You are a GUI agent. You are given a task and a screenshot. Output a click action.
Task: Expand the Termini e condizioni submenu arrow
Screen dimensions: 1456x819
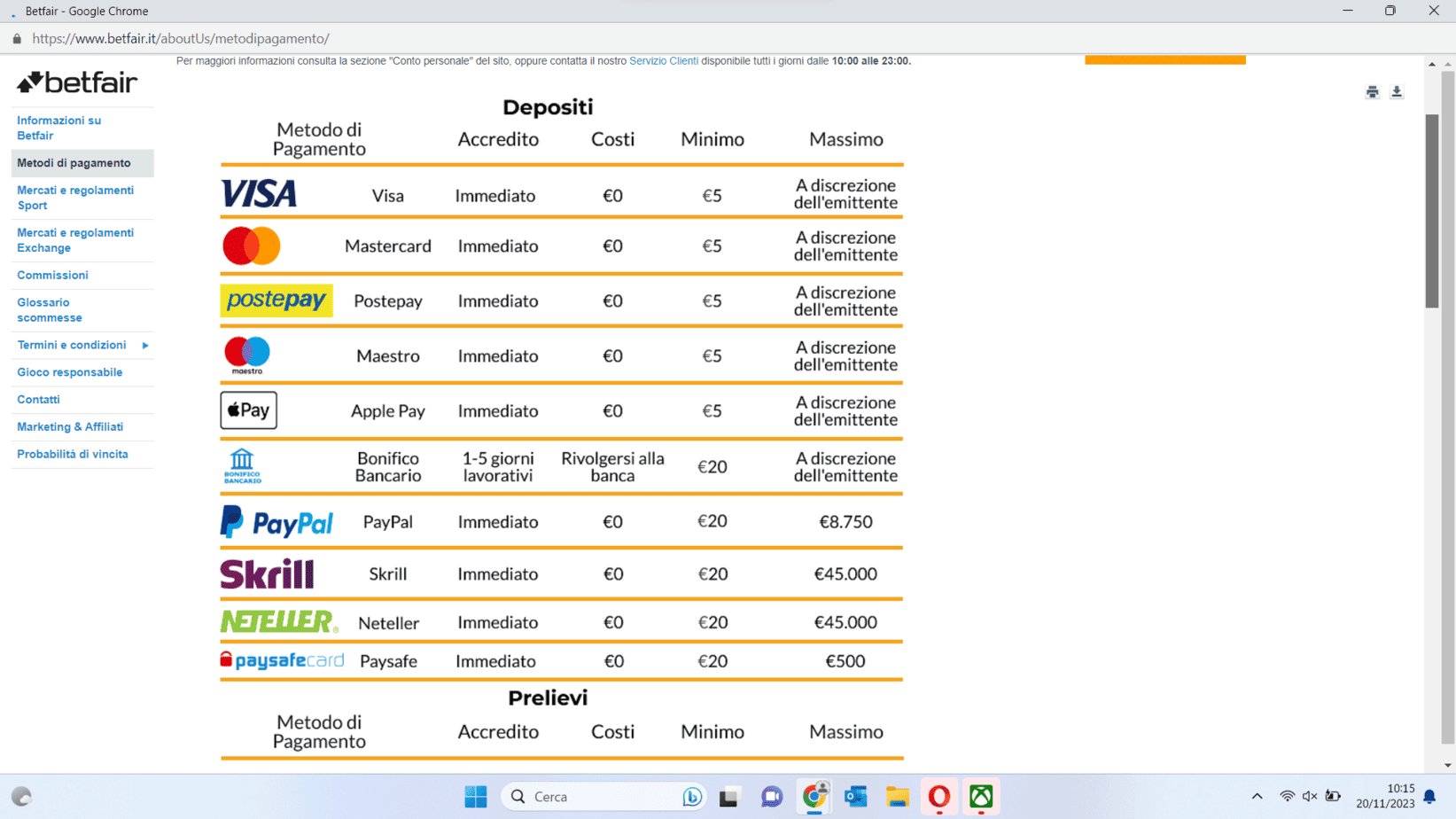point(145,346)
